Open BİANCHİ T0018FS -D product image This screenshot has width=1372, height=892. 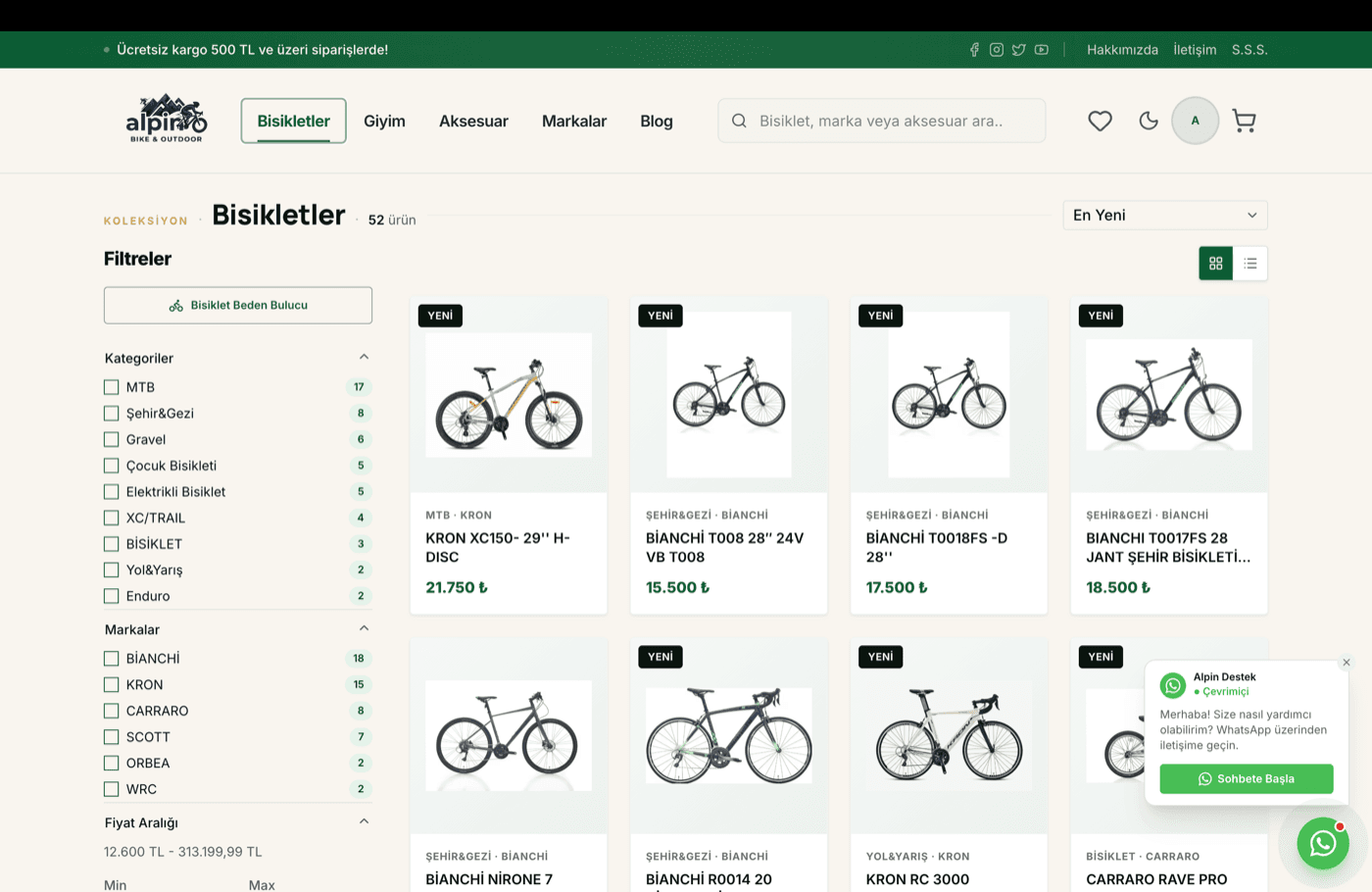coord(949,395)
